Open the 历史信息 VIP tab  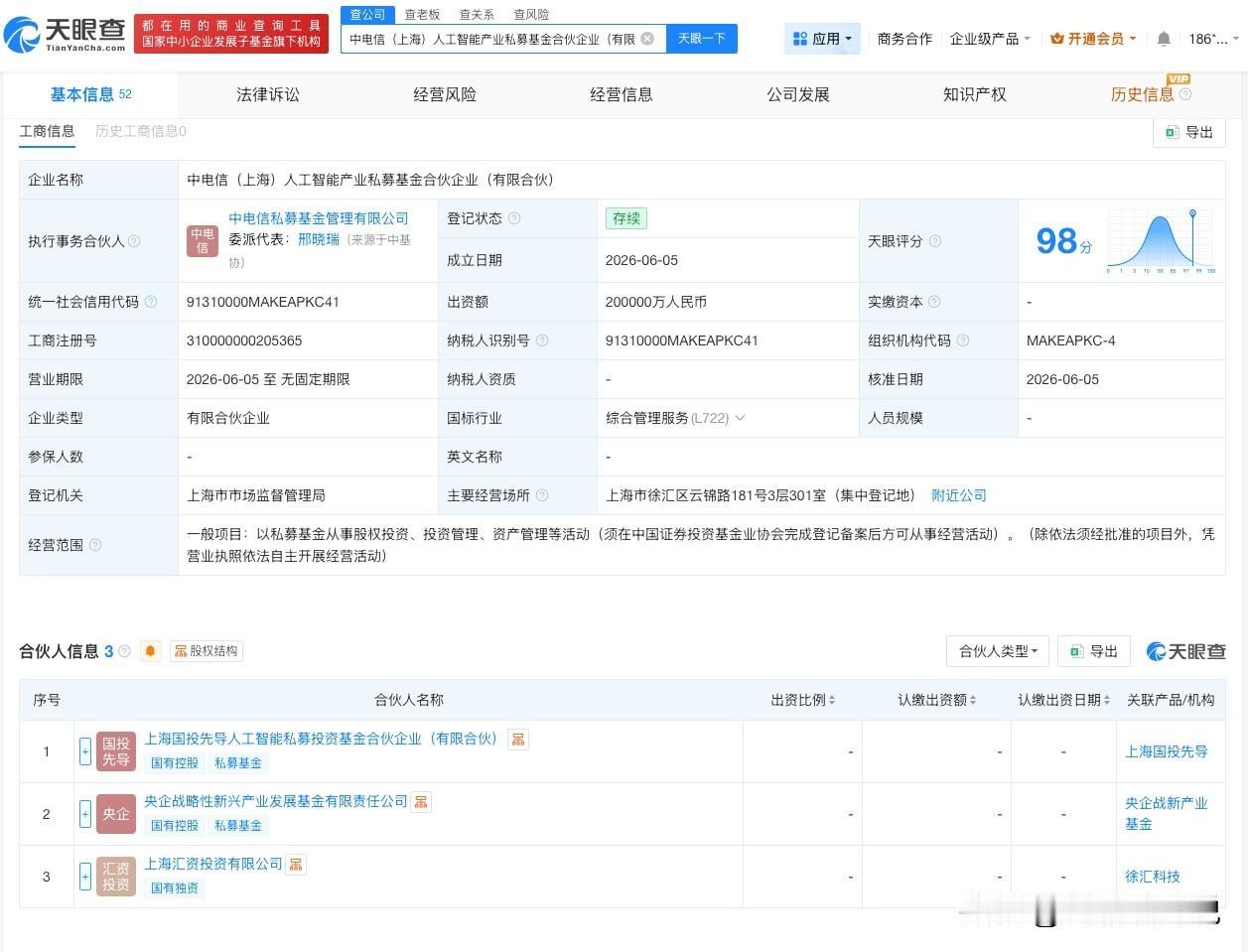(x=1142, y=94)
